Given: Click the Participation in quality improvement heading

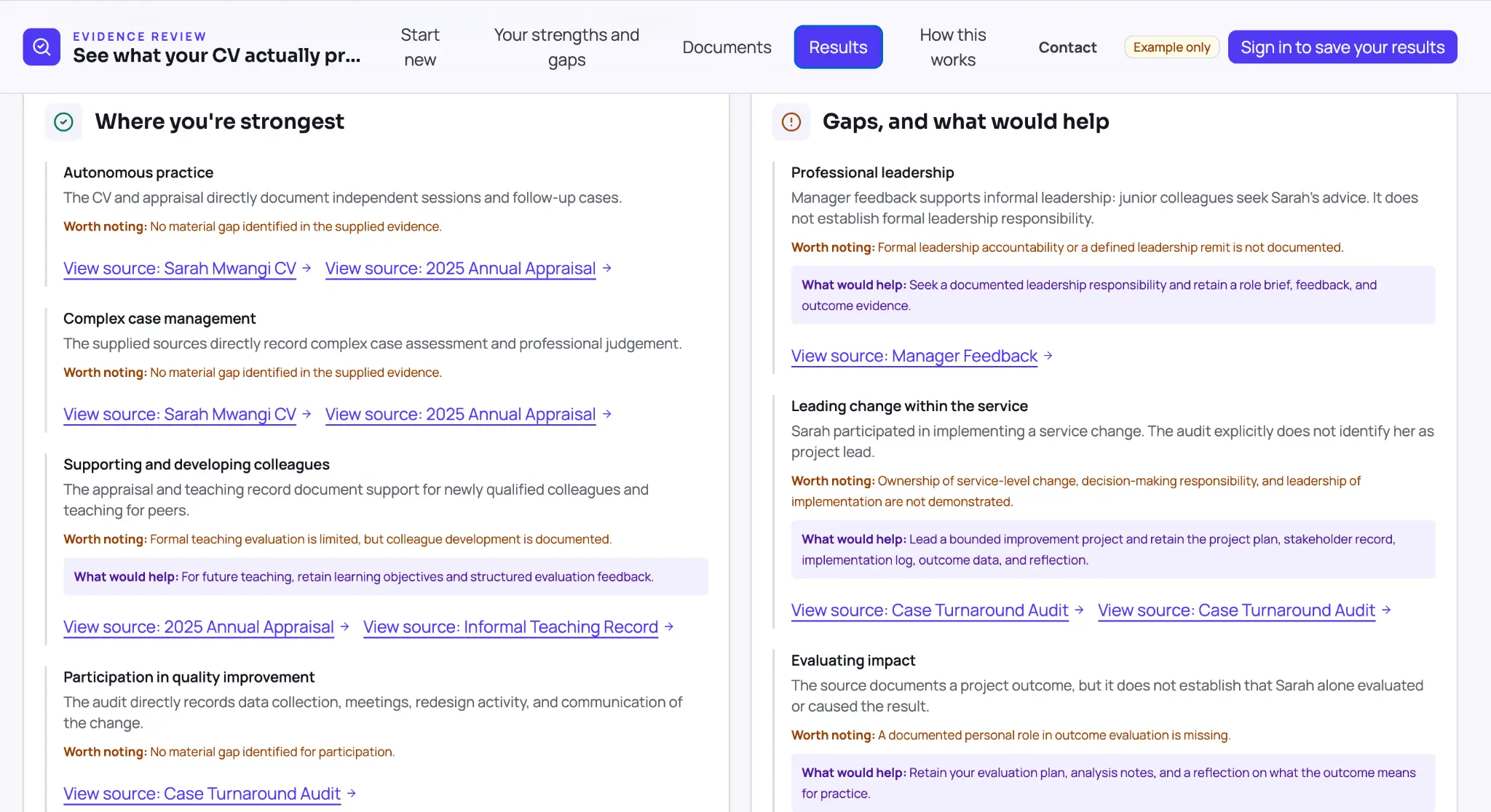Looking at the screenshot, I should [189, 677].
